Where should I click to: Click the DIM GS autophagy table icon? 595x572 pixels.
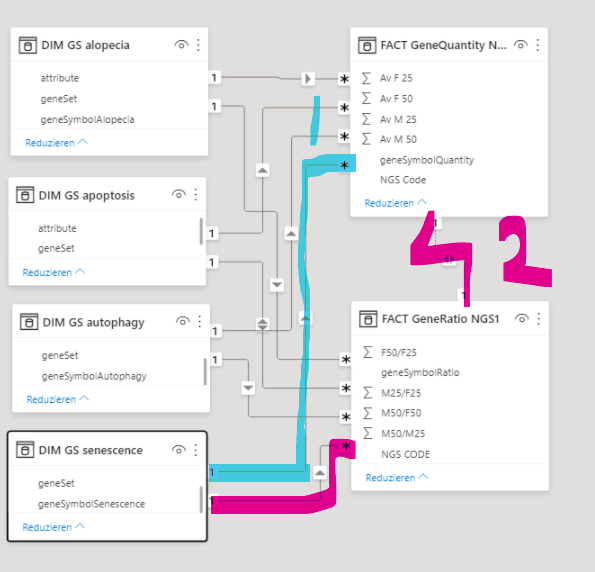click(x=29, y=322)
